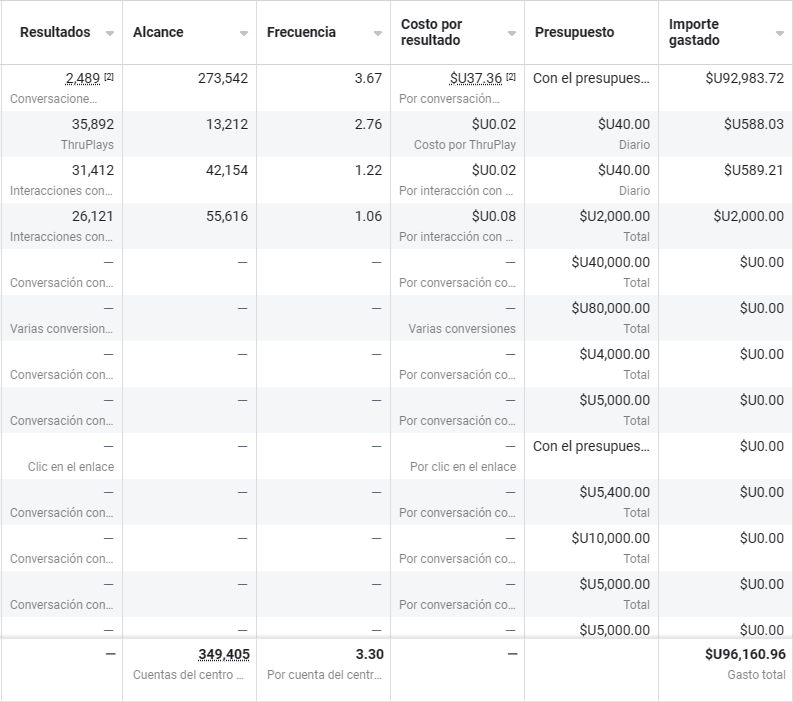This screenshot has height=702, width=793.
Task: Click the $U40.00 Diario budget for ThruPlays row
Action: point(623,124)
